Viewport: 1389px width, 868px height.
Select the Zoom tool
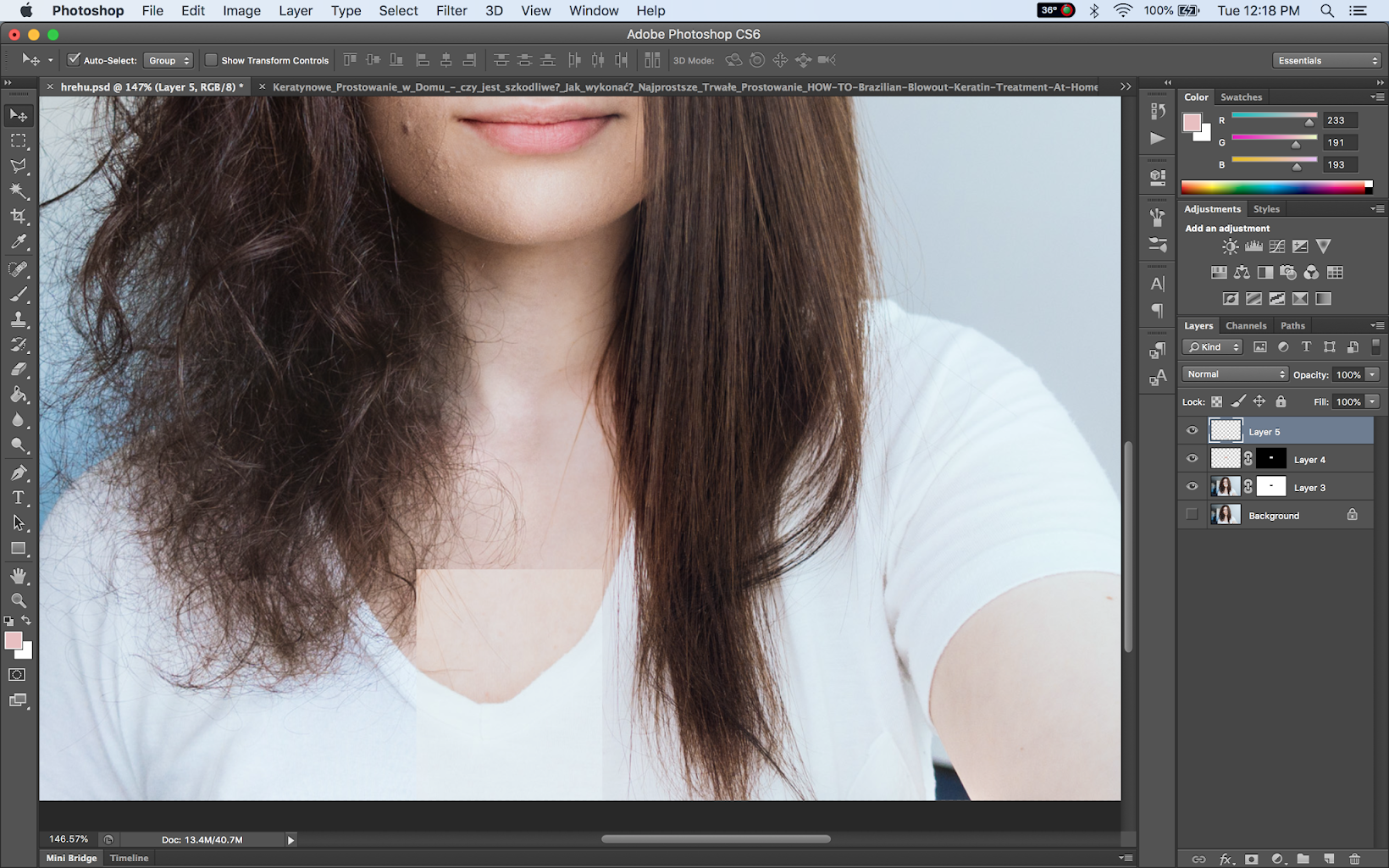pyautogui.click(x=19, y=601)
